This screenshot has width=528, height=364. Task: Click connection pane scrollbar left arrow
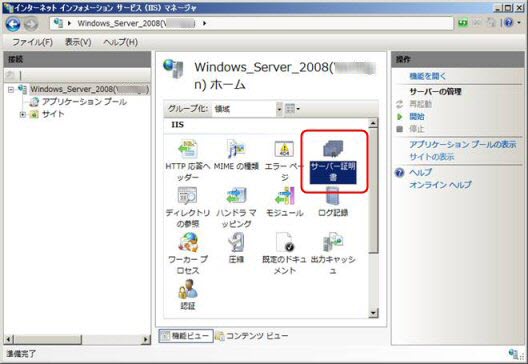[x=9, y=339]
